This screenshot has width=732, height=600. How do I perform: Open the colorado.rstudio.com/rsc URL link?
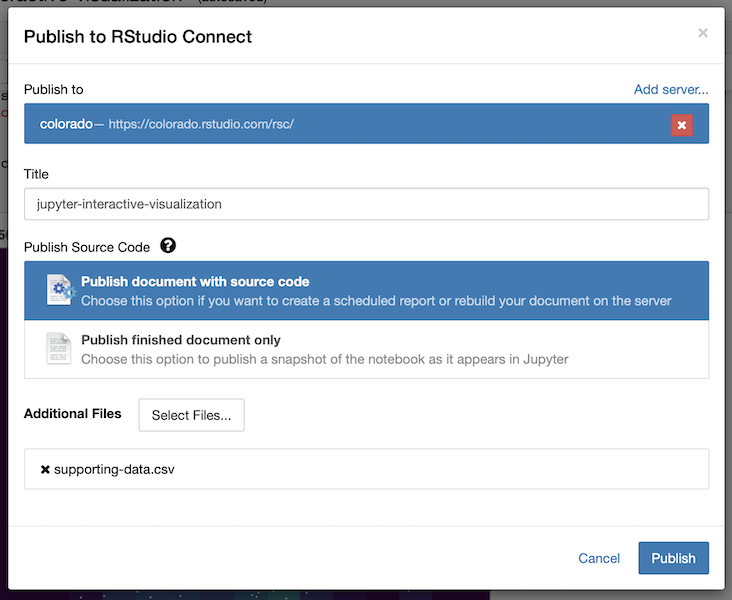(201, 124)
